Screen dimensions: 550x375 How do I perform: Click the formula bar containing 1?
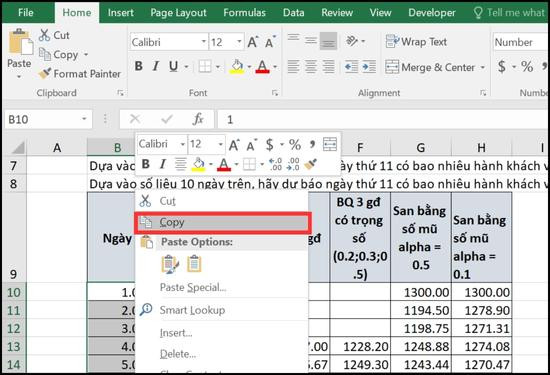tap(383, 120)
